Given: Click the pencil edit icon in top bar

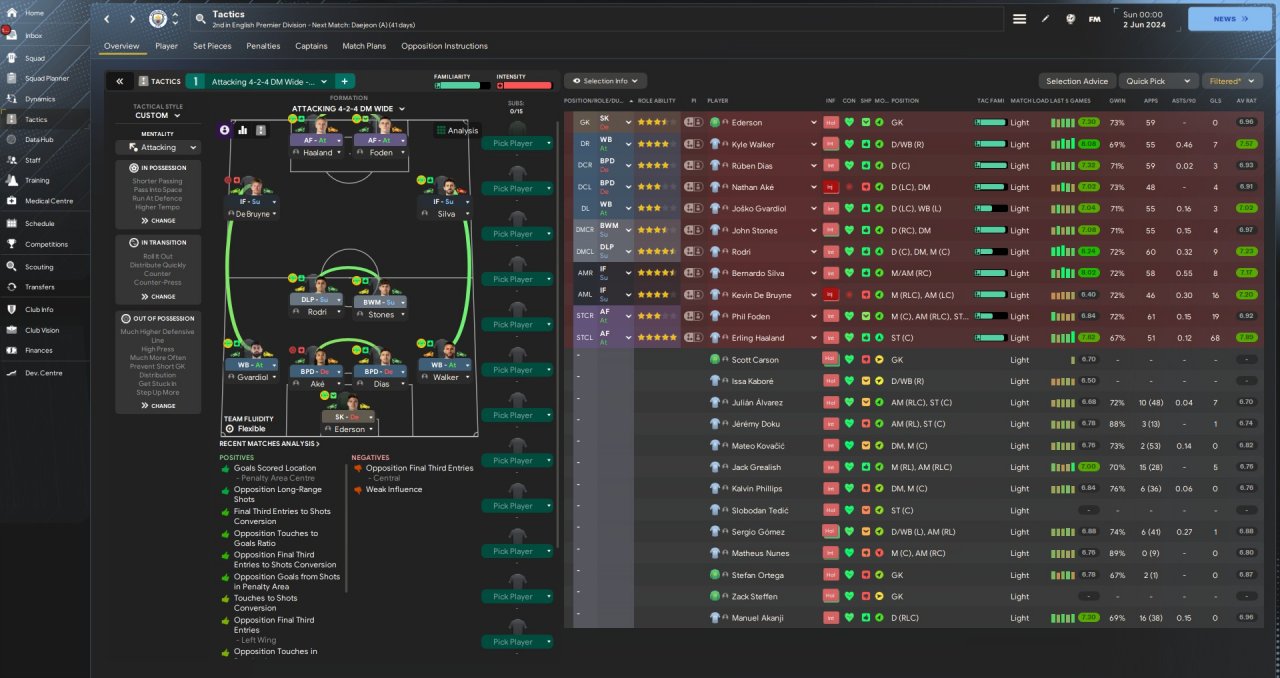Looking at the screenshot, I should (x=1045, y=19).
